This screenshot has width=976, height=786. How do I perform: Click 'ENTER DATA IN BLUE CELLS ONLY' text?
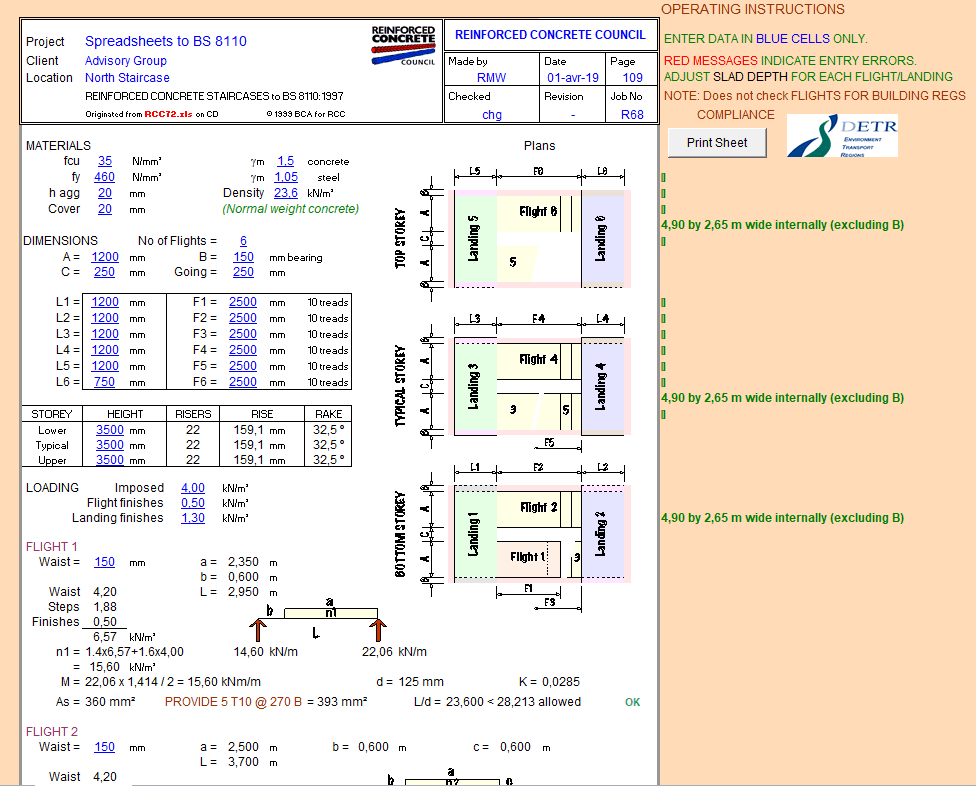[766, 39]
